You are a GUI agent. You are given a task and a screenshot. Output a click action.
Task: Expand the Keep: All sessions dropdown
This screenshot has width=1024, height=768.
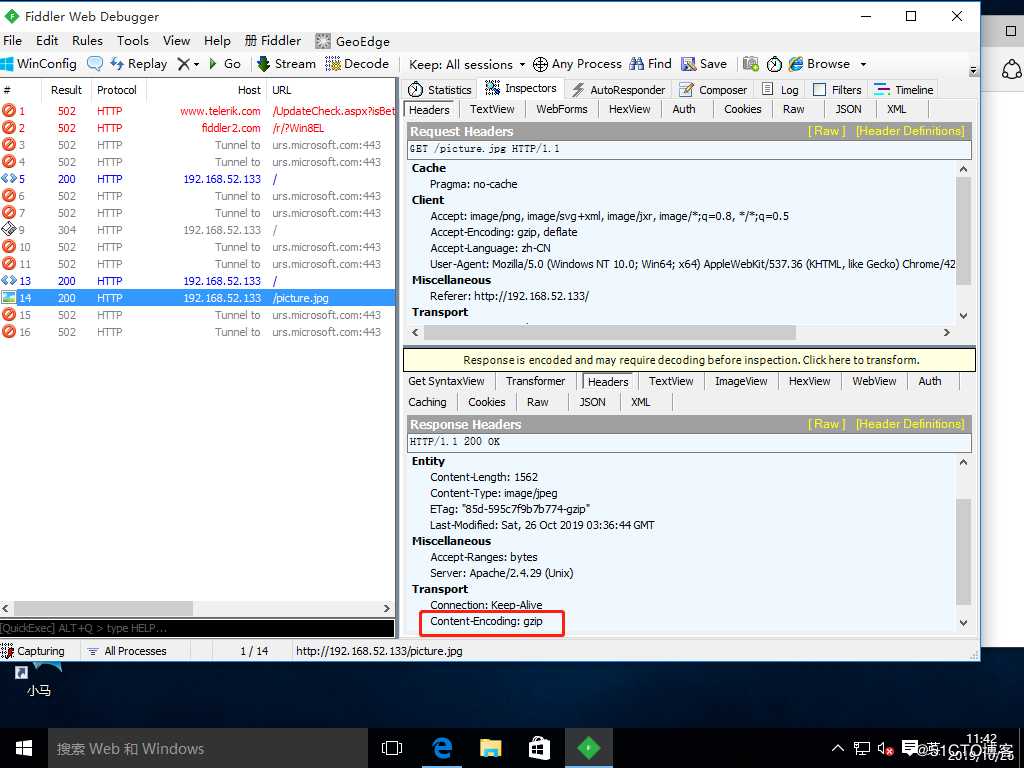(x=522, y=65)
